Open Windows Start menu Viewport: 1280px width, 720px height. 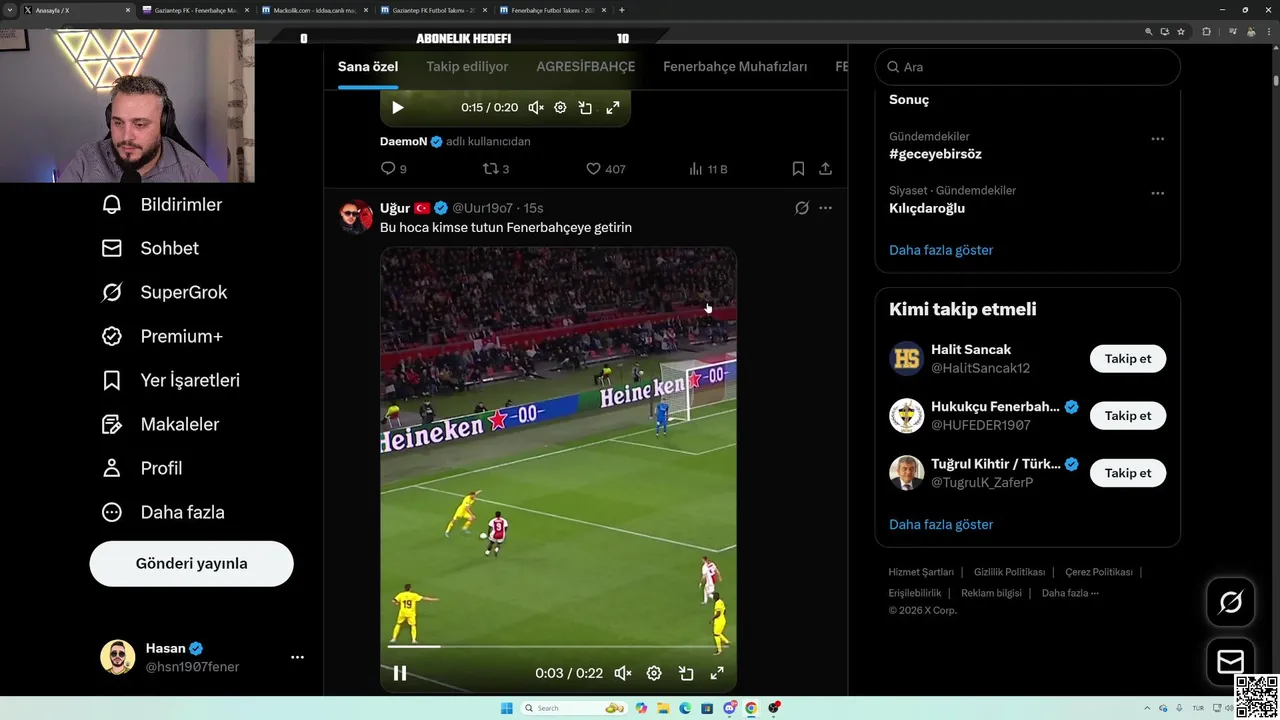506,708
